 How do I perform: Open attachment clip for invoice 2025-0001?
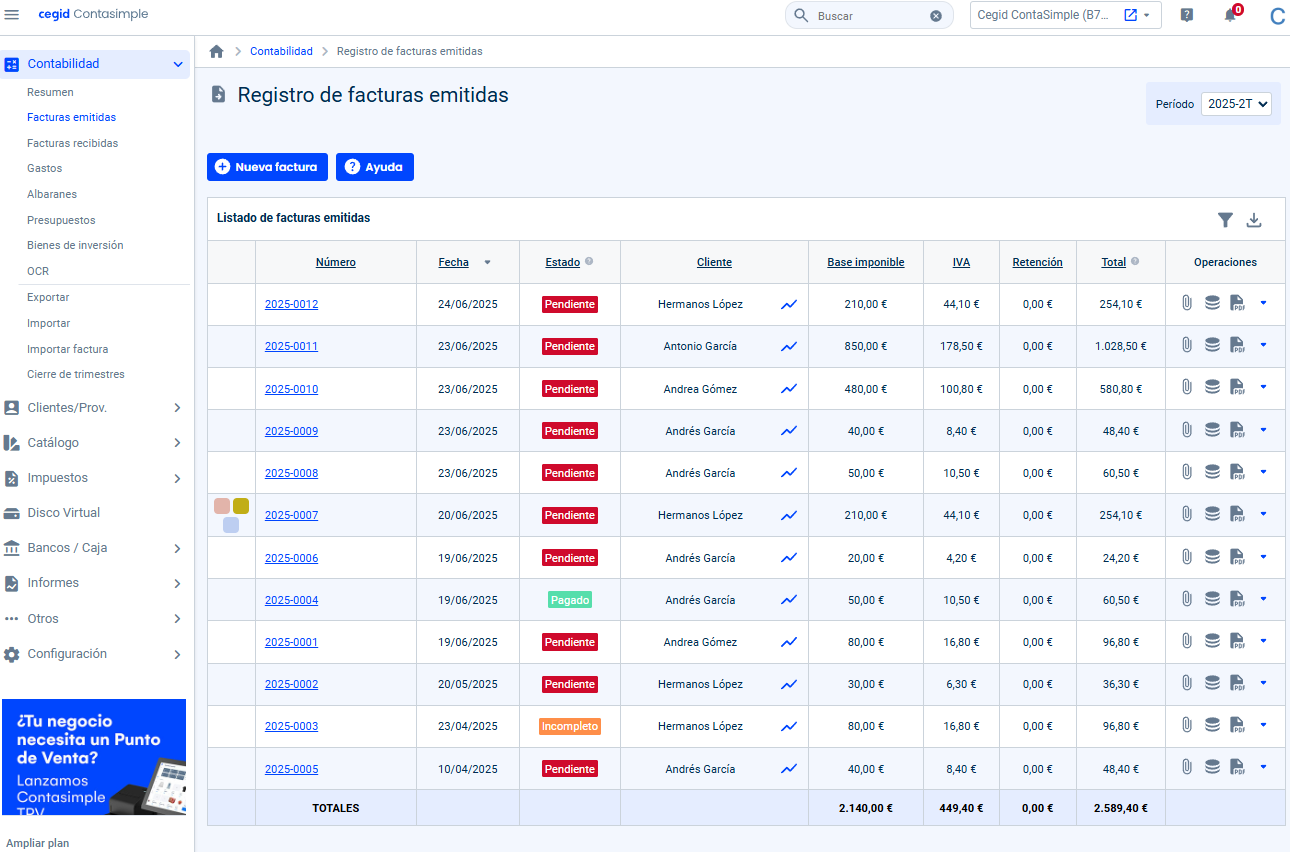pyautogui.click(x=1187, y=641)
